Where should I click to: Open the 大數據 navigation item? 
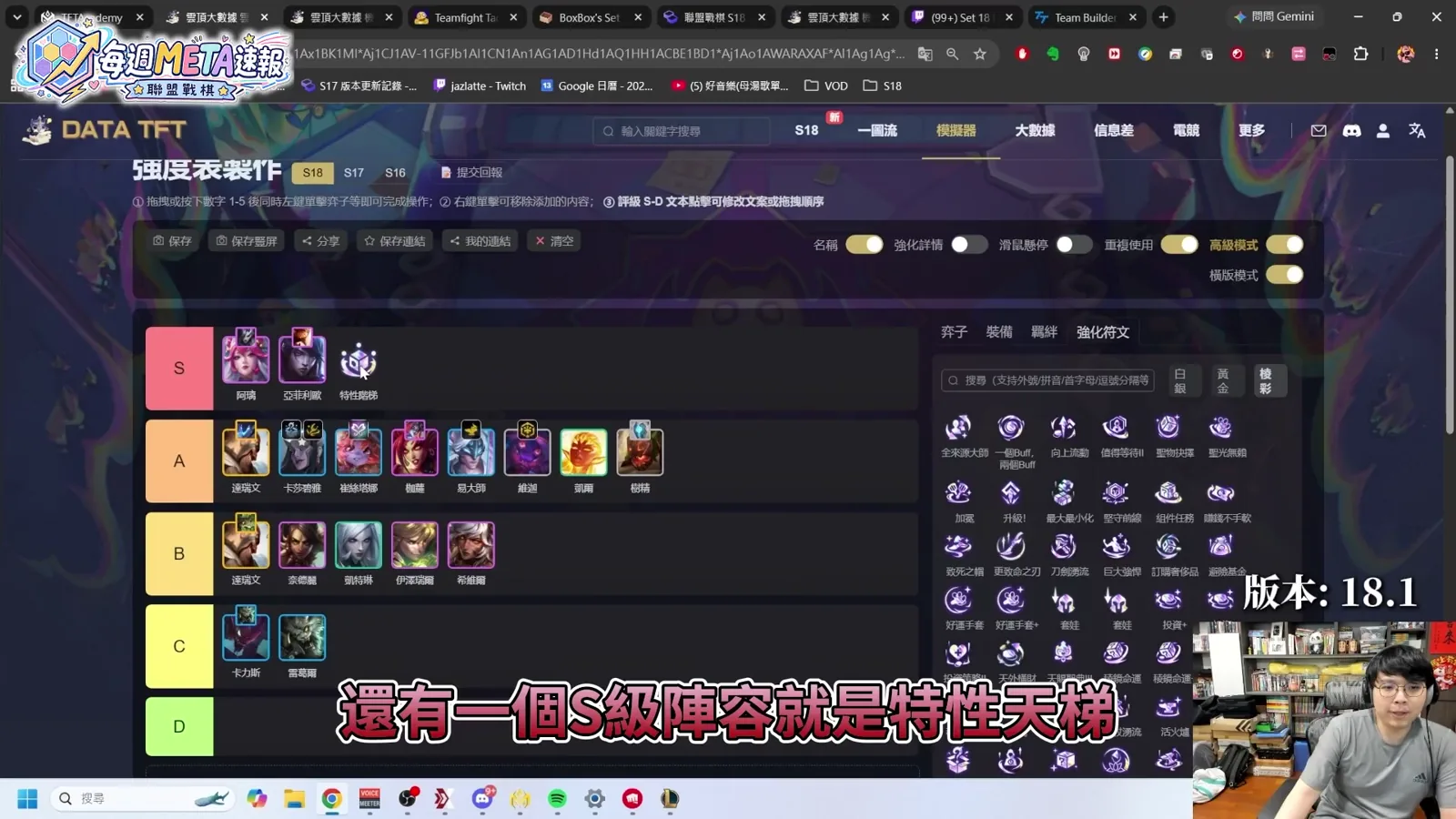[x=1035, y=131]
